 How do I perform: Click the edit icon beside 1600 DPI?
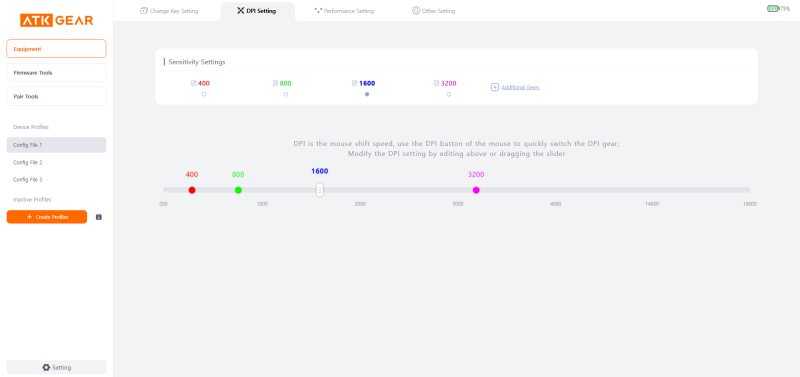(x=355, y=83)
